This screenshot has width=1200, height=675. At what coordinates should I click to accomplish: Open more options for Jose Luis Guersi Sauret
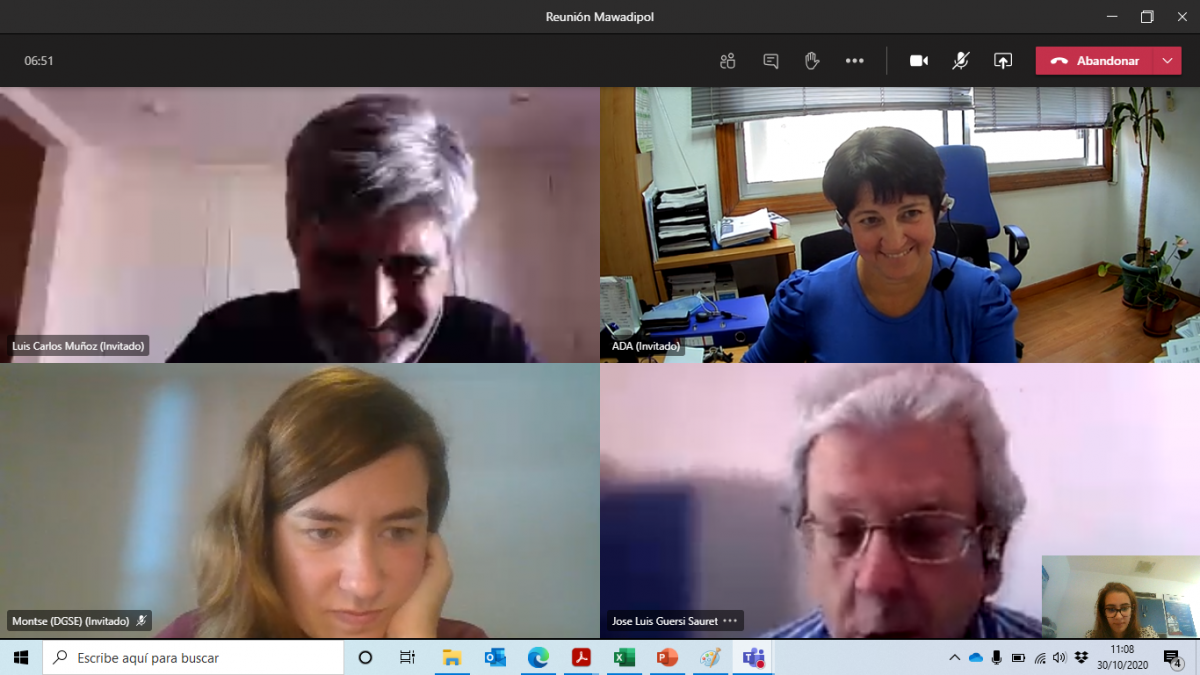tap(730, 621)
